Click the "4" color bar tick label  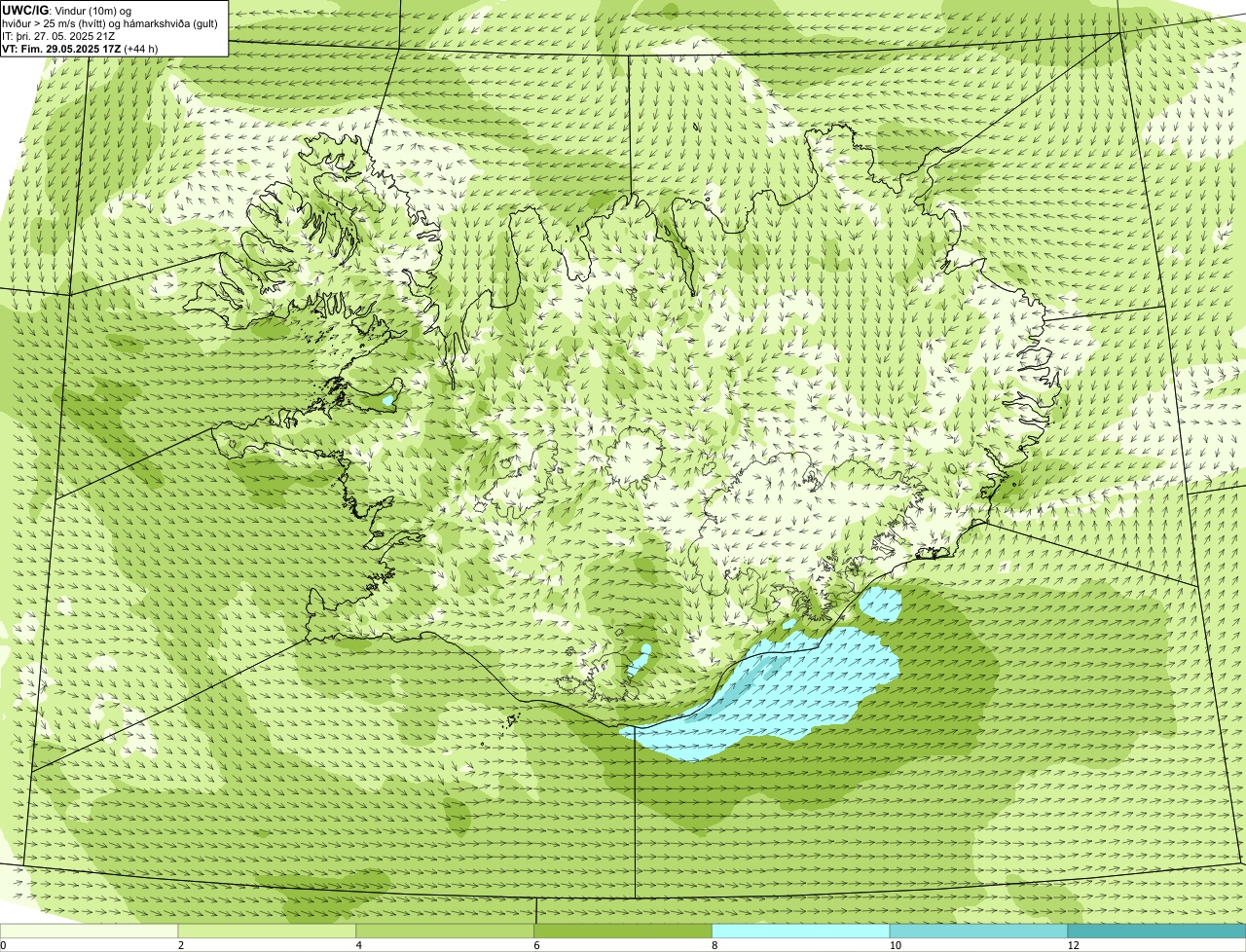pos(359,945)
